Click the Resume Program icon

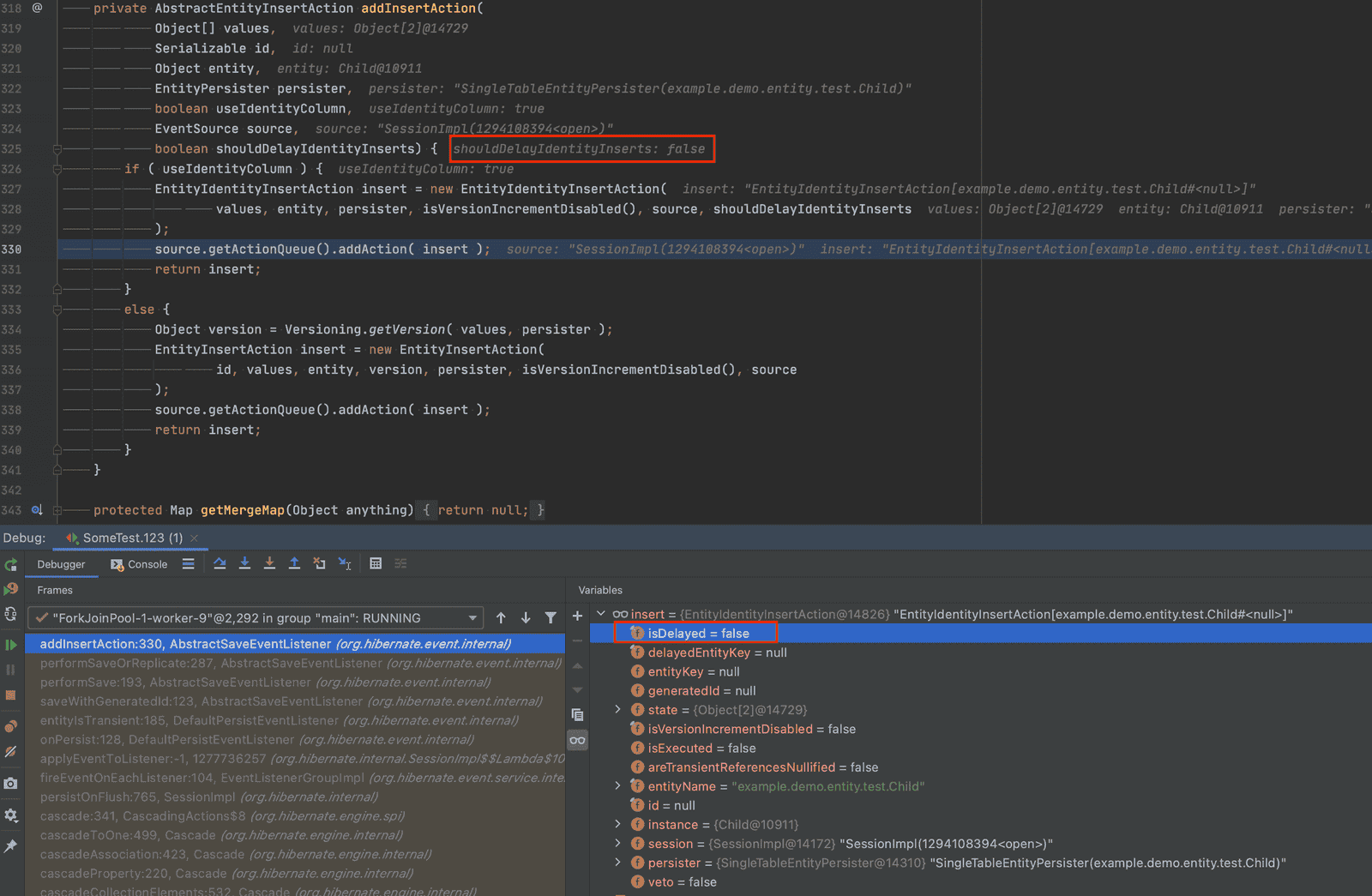tap(11, 644)
